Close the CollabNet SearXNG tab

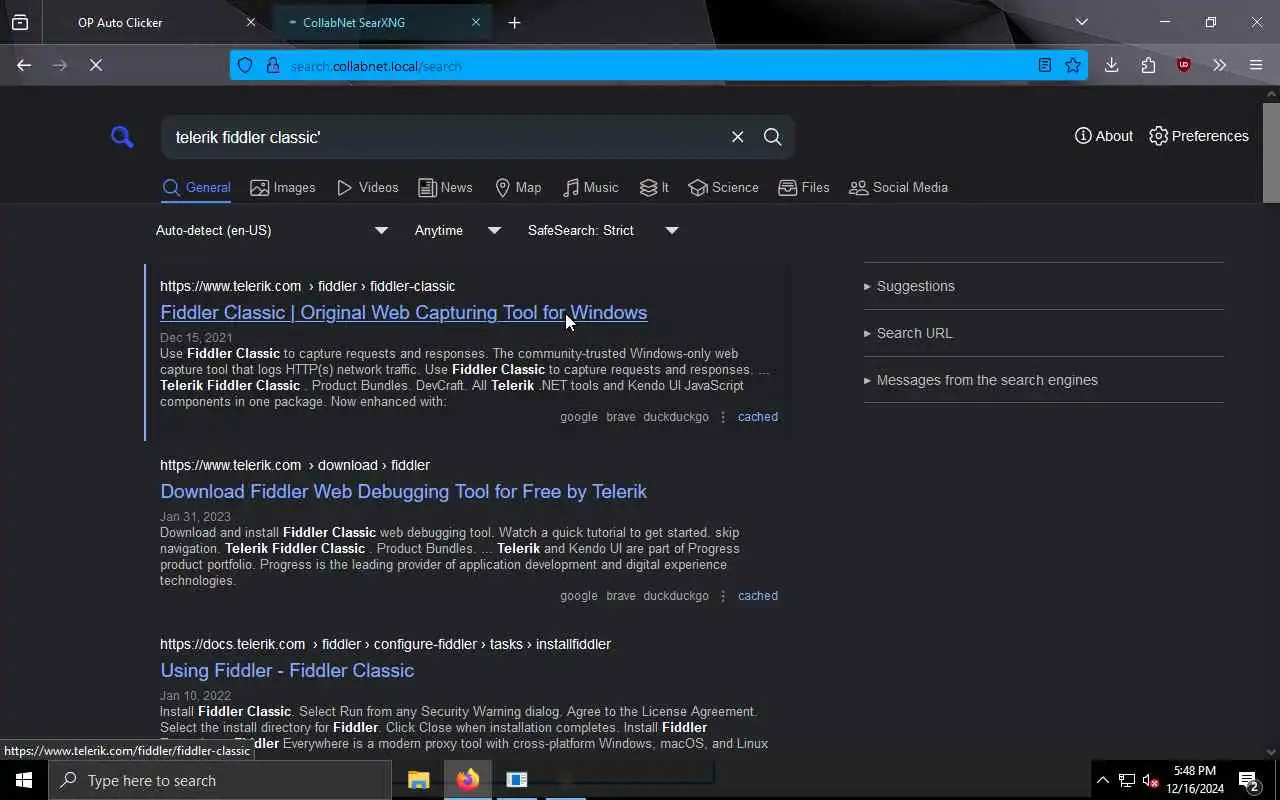click(x=476, y=22)
